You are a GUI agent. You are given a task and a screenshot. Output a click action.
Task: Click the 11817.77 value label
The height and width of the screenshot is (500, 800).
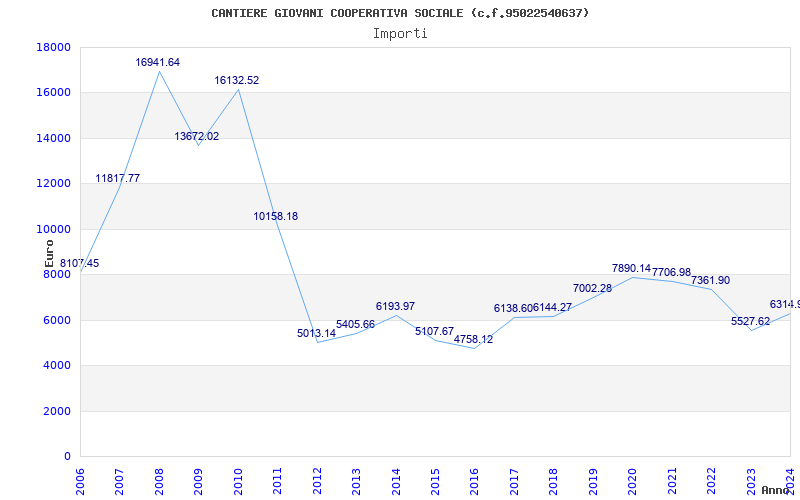[118, 178]
